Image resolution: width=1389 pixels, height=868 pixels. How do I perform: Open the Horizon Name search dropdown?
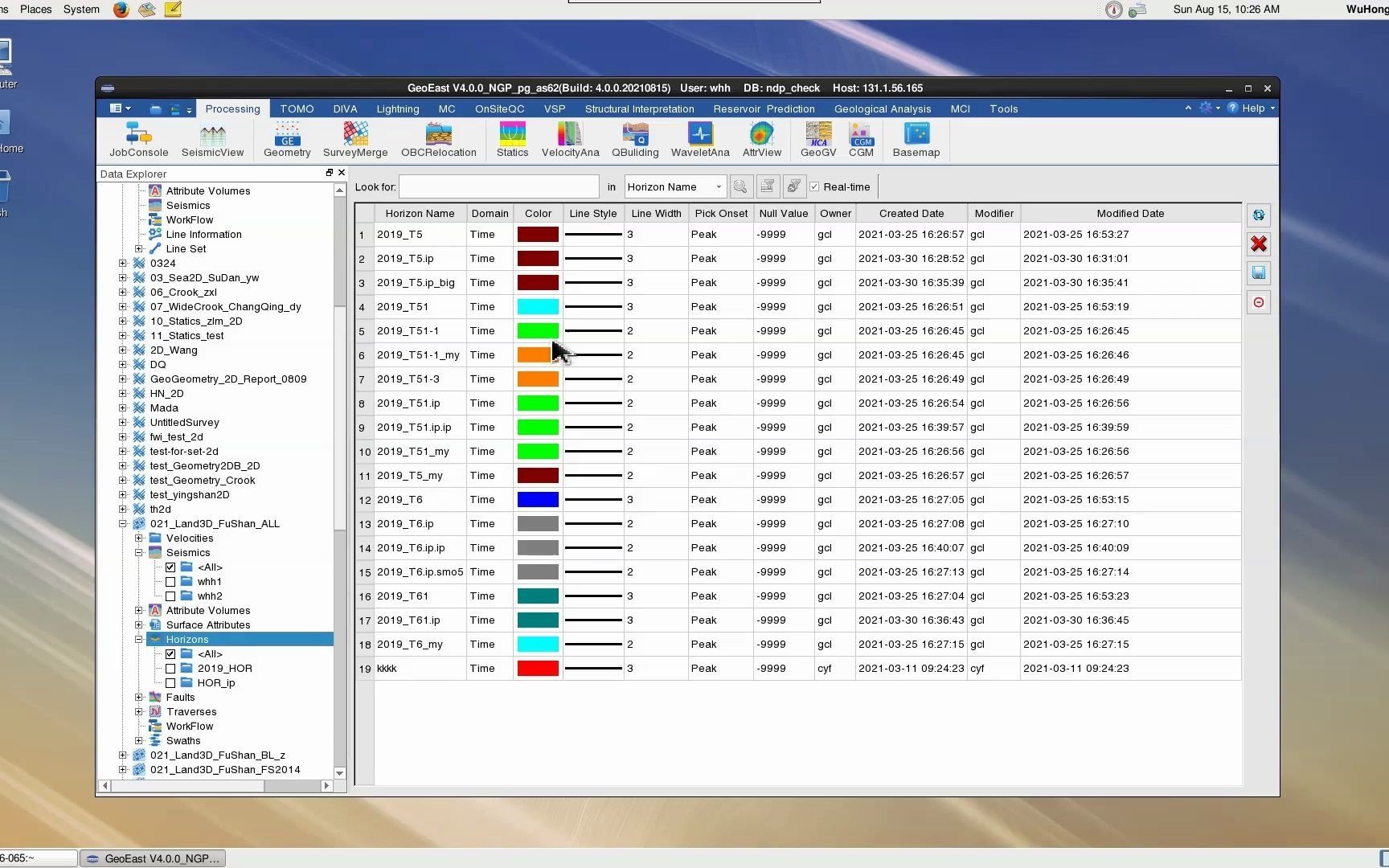click(674, 187)
